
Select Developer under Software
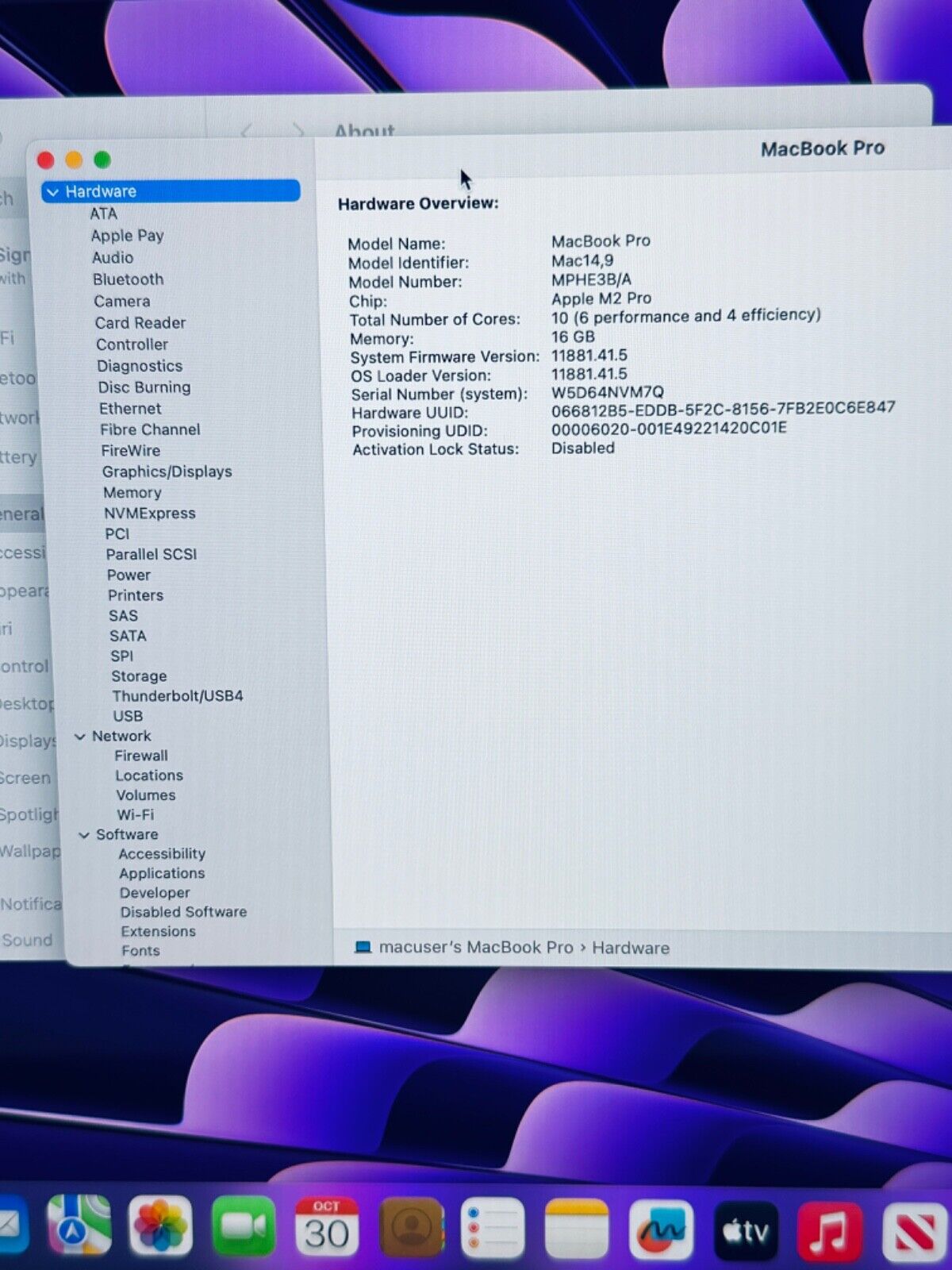[155, 893]
